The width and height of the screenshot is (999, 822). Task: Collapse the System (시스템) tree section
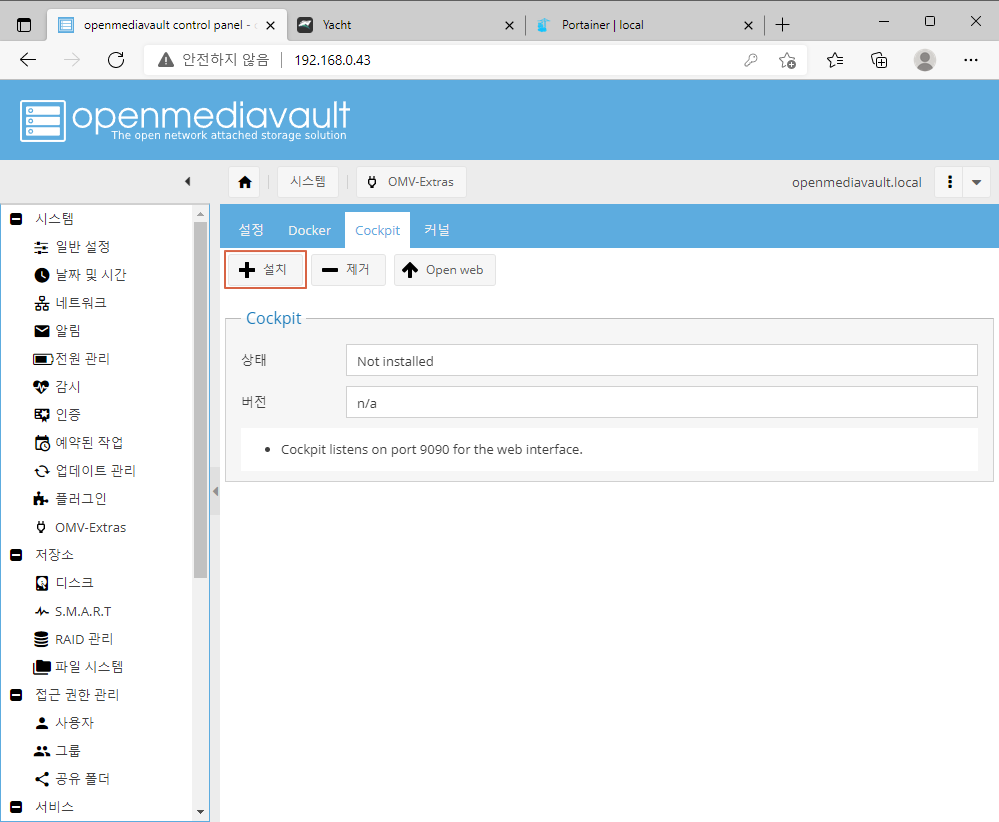click(17, 219)
